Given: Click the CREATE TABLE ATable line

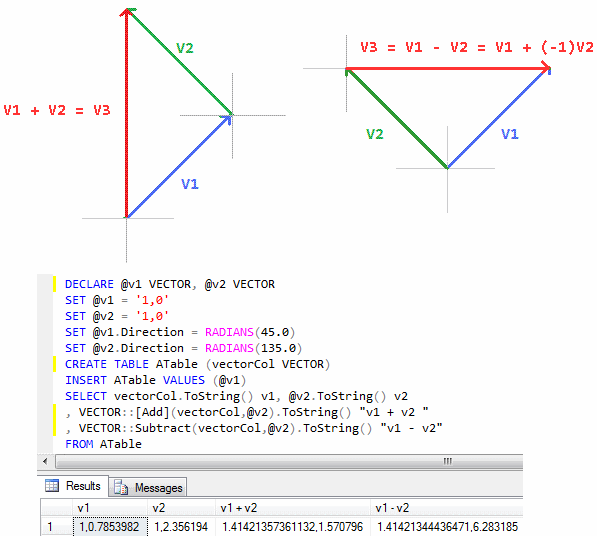Looking at the screenshot, I should coord(197,364).
